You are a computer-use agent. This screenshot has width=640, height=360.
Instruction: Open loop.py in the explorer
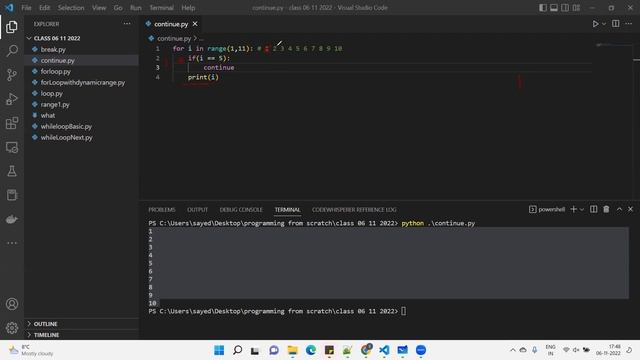(51, 93)
